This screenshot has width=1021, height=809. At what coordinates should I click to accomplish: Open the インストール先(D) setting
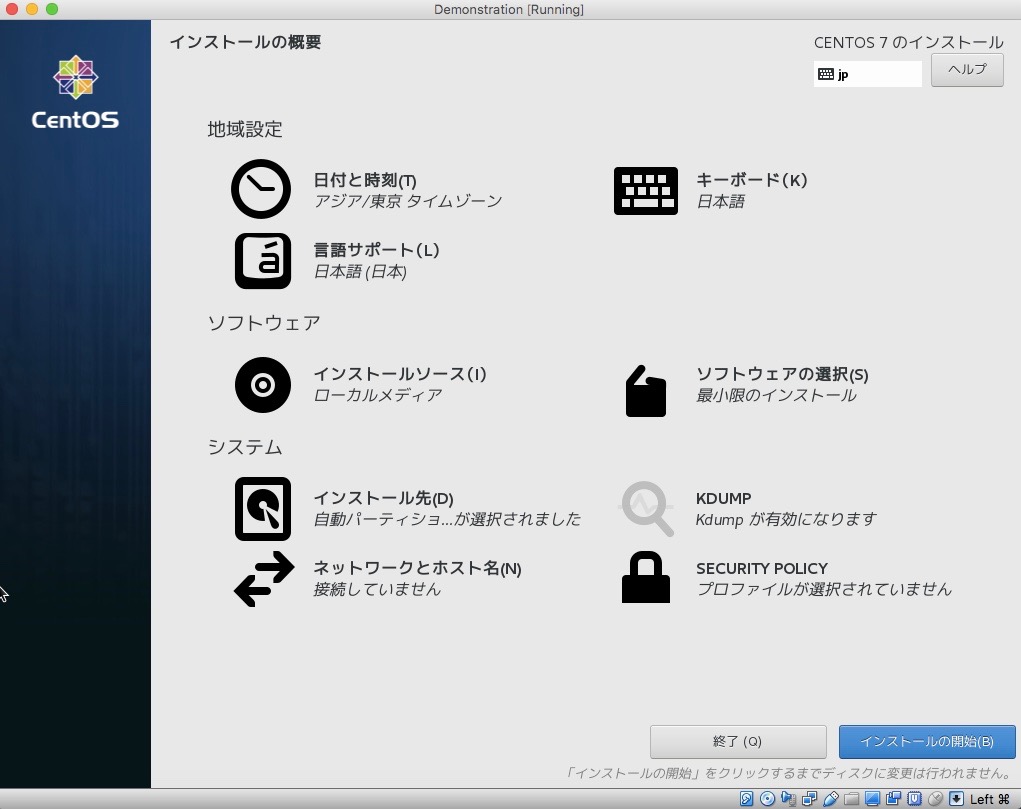click(384, 498)
